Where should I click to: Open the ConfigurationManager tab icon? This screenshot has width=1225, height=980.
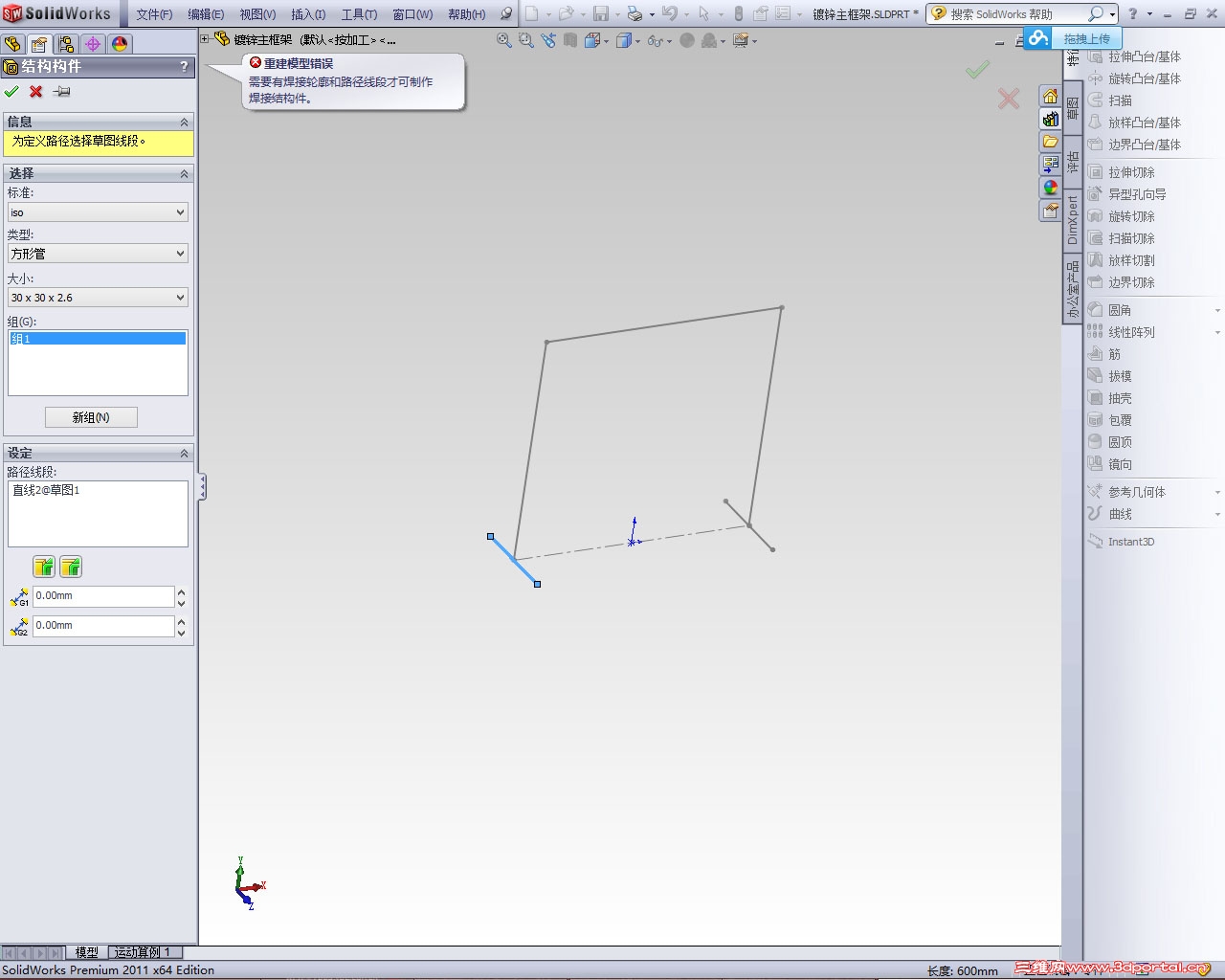[66, 44]
